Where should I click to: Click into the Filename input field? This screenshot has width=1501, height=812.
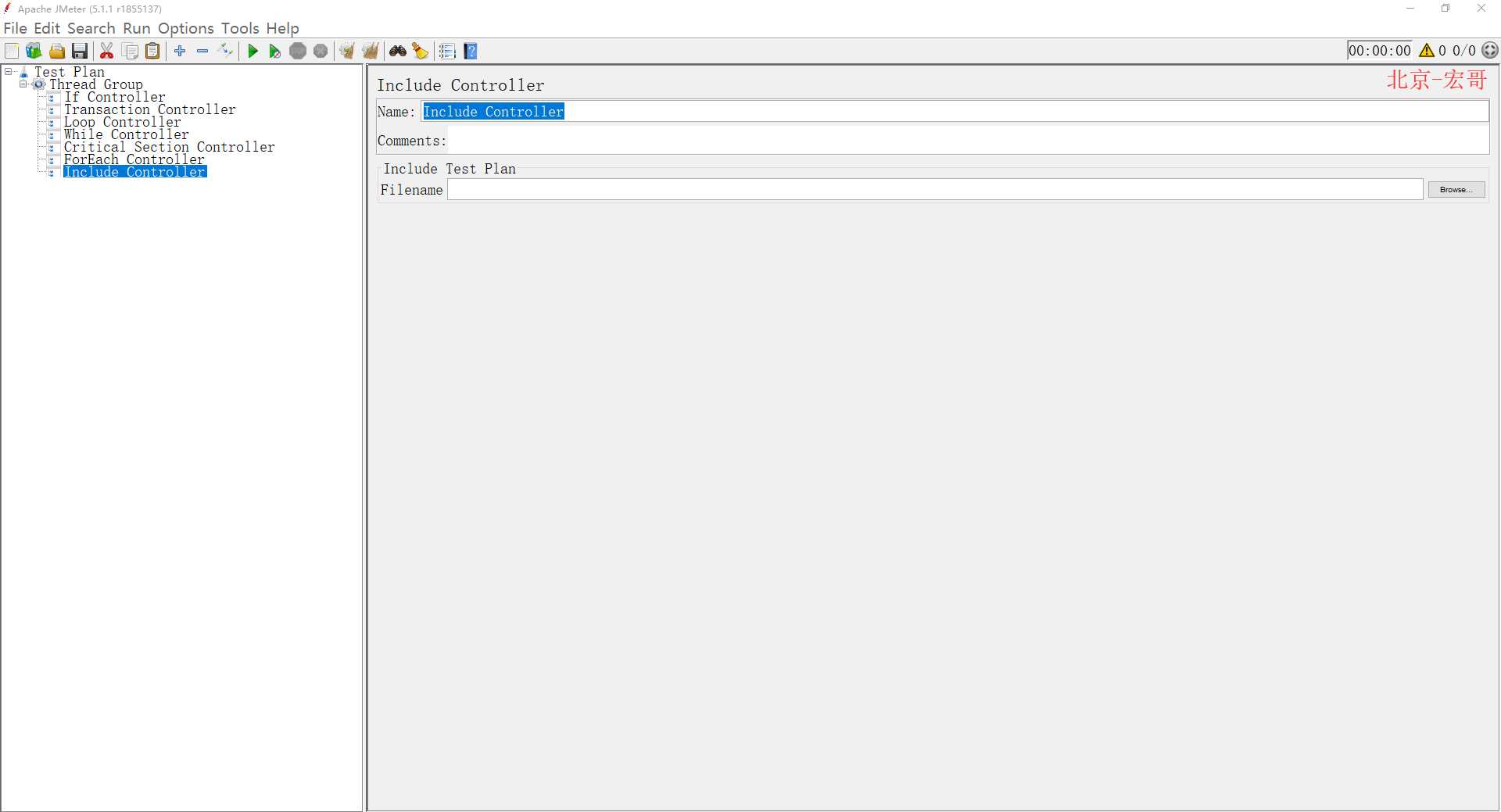click(935, 190)
